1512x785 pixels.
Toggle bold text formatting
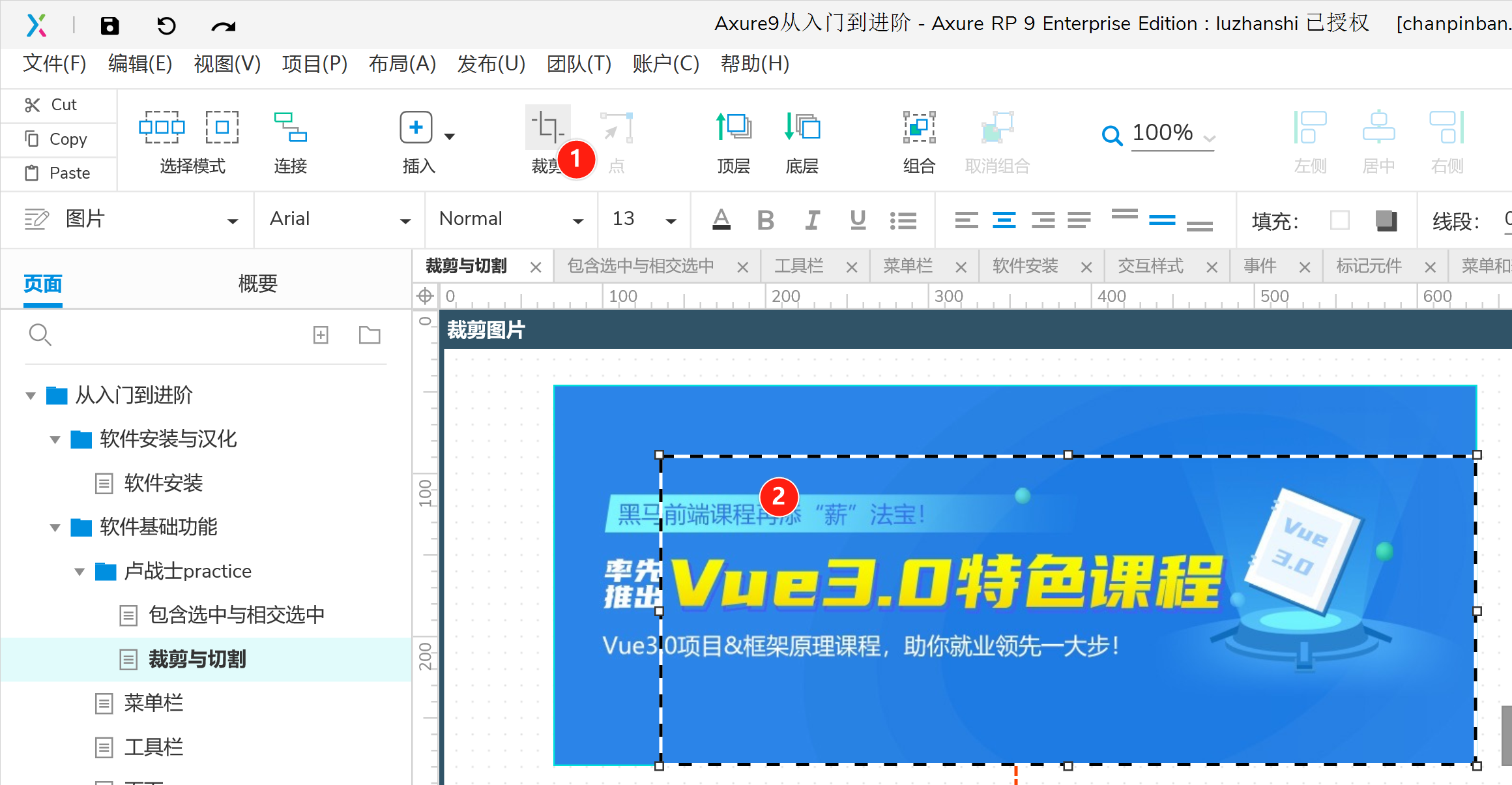click(766, 220)
